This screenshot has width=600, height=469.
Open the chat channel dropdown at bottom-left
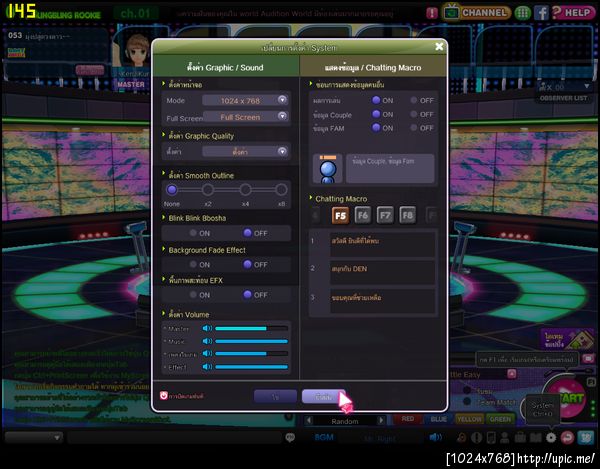click(34, 437)
